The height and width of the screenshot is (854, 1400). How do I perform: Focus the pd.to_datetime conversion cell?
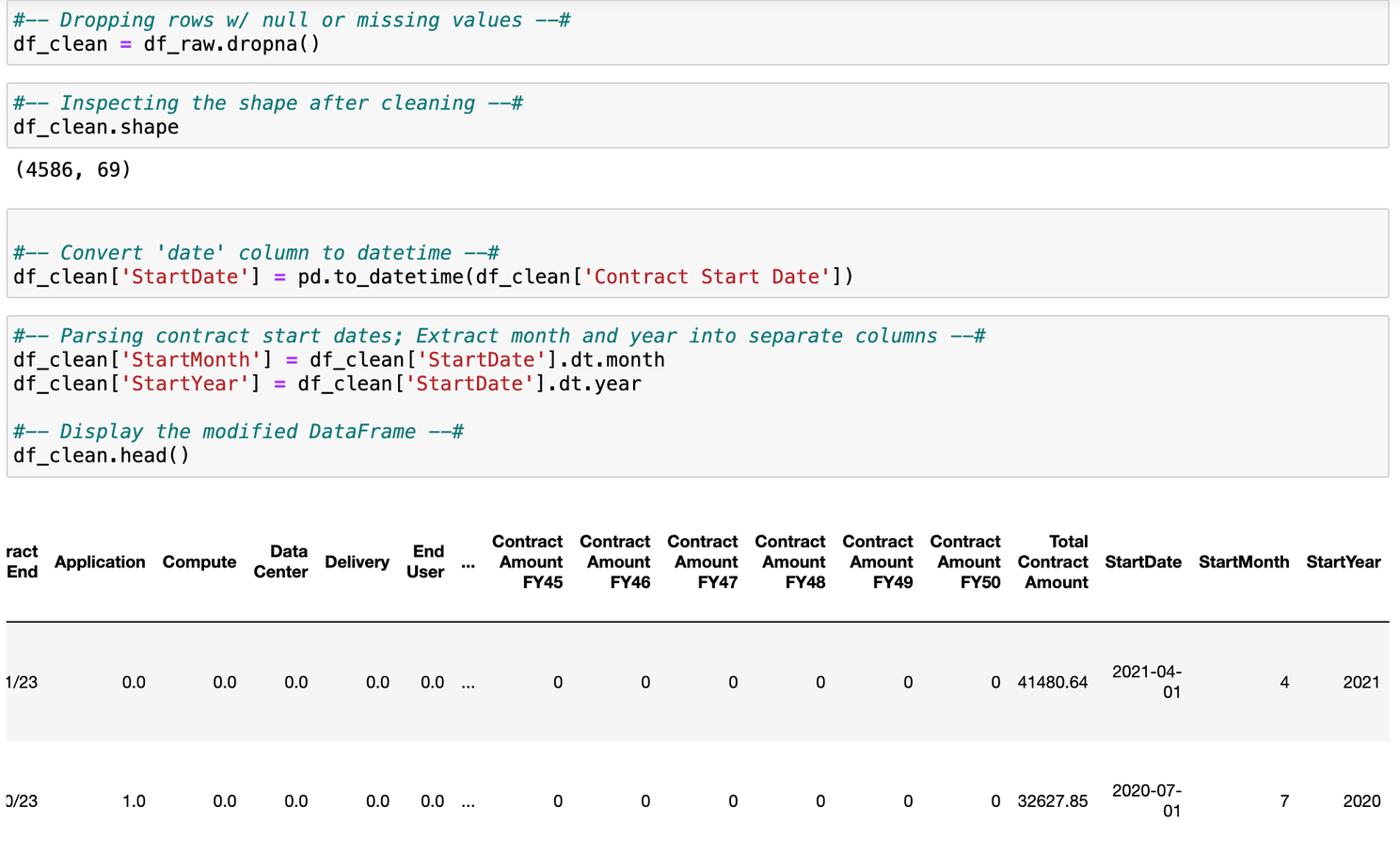(696, 264)
